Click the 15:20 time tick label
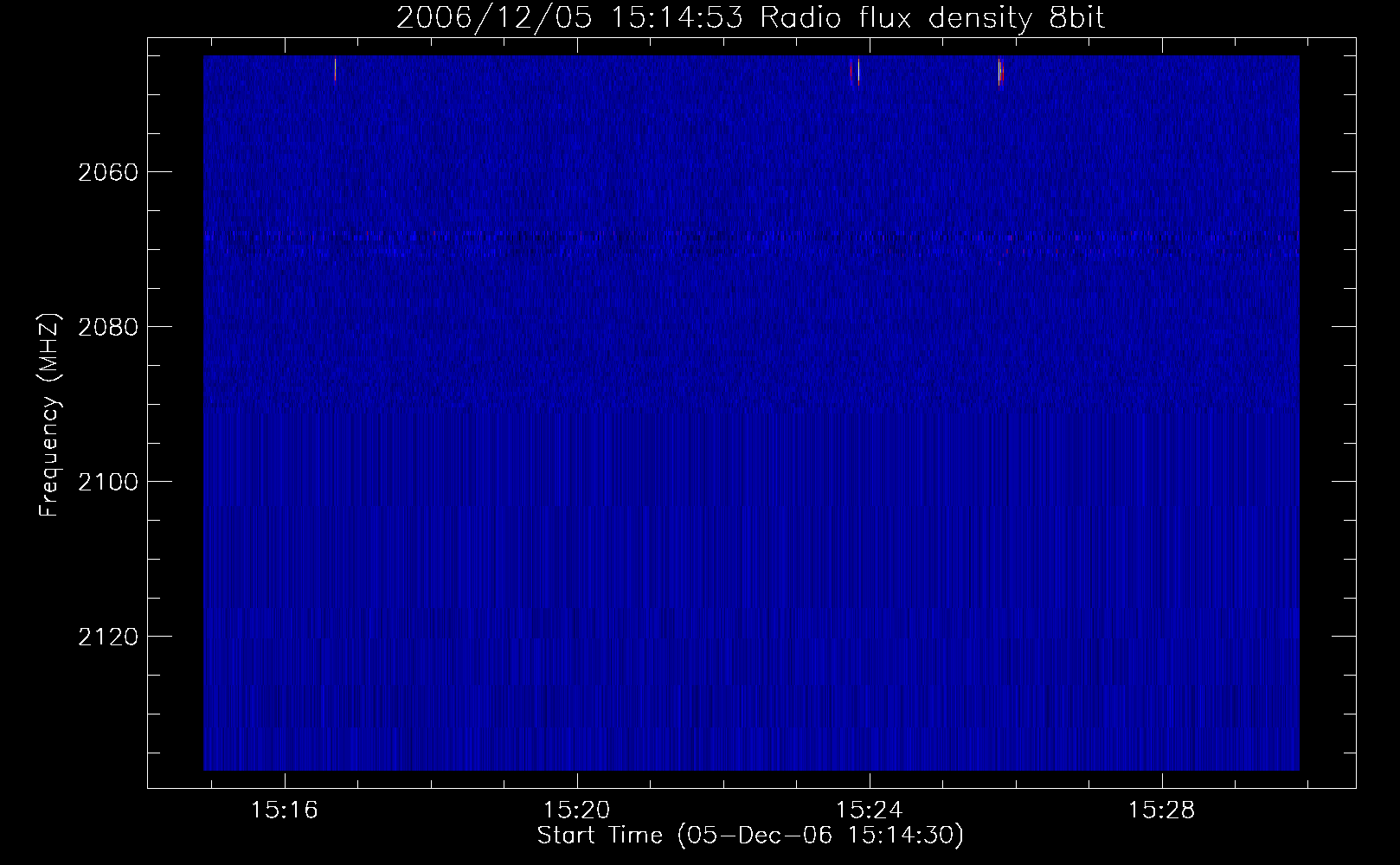This screenshot has width=1400, height=865. [x=577, y=810]
